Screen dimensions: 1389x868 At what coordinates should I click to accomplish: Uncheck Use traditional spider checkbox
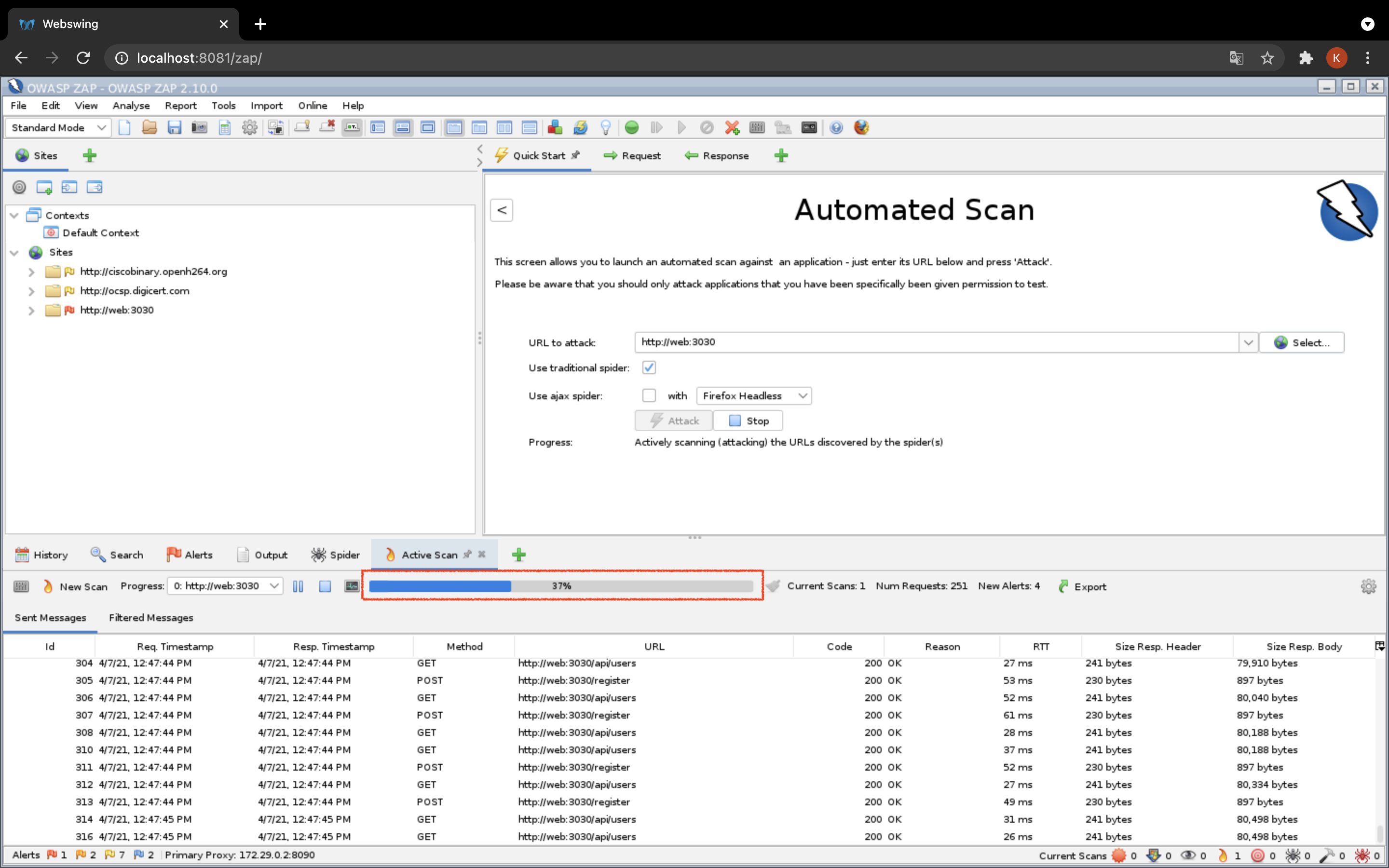point(649,367)
